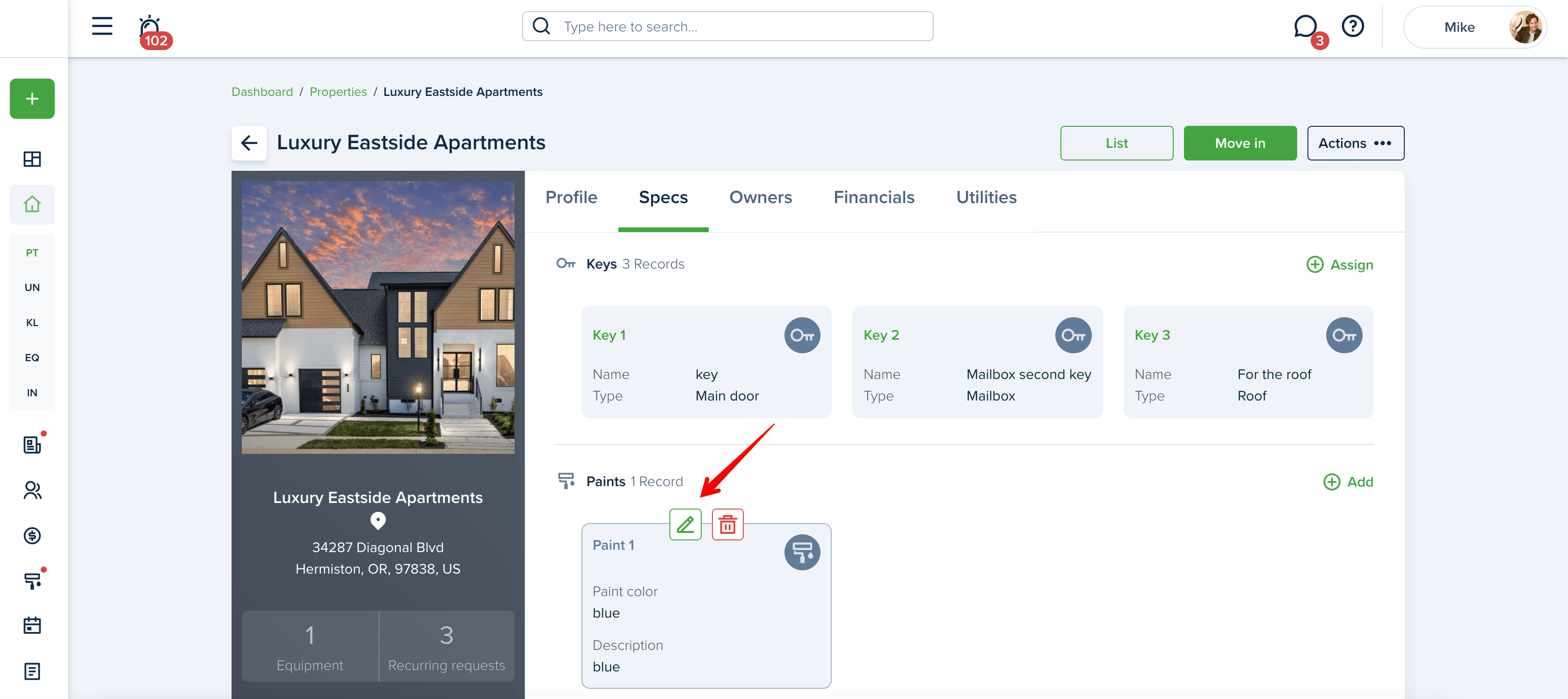Screen dimensions: 1568x699
Task: Switch to the Specs tab
Action: coord(663,197)
